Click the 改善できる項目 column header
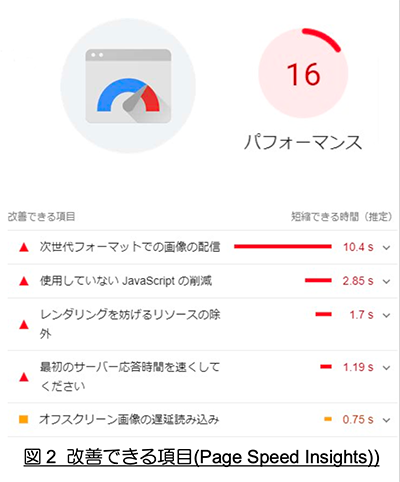Image resolution: width=400 pixels, height=482 pixels. (x=41, y=217)
